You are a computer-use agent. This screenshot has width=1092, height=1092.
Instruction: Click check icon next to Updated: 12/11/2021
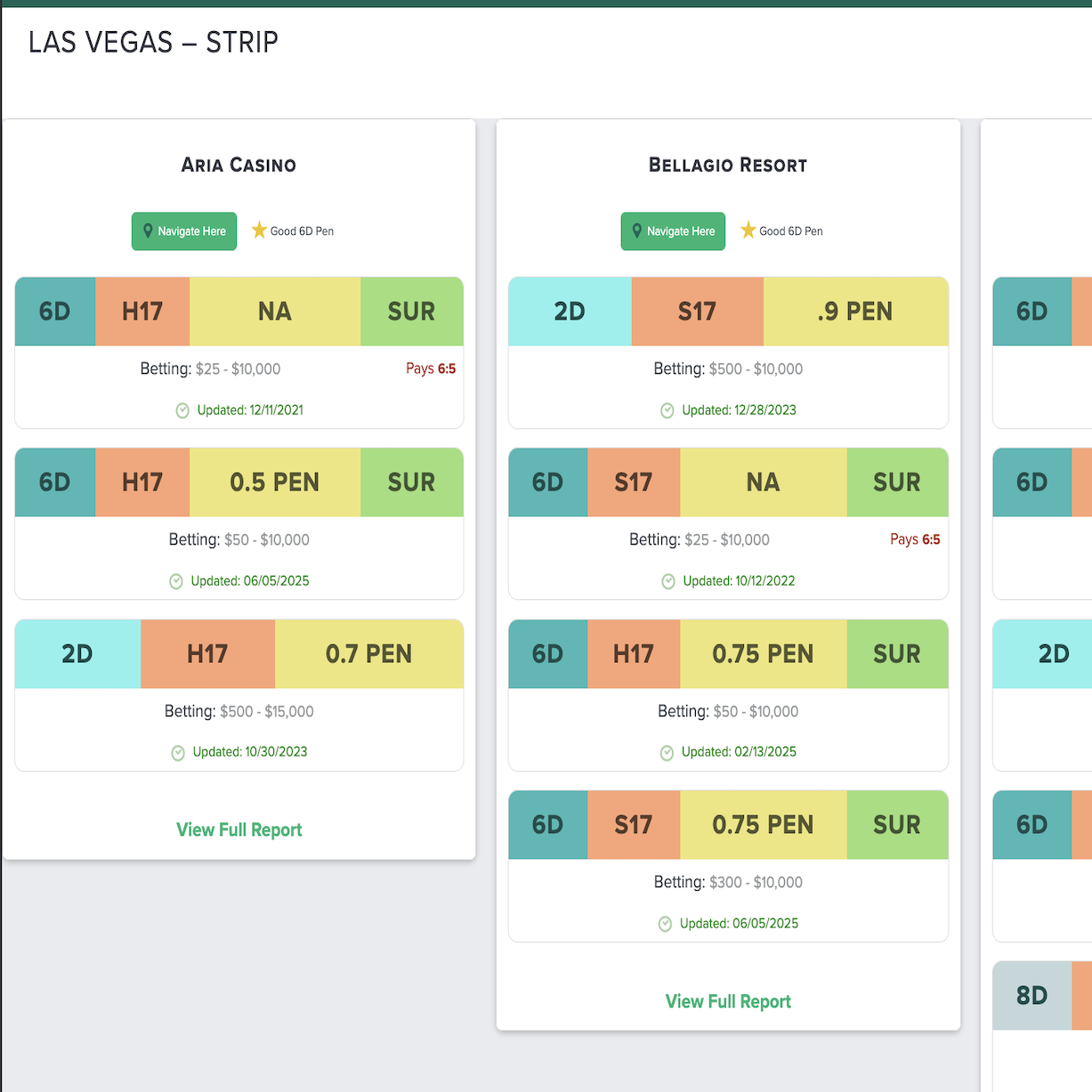182,410
